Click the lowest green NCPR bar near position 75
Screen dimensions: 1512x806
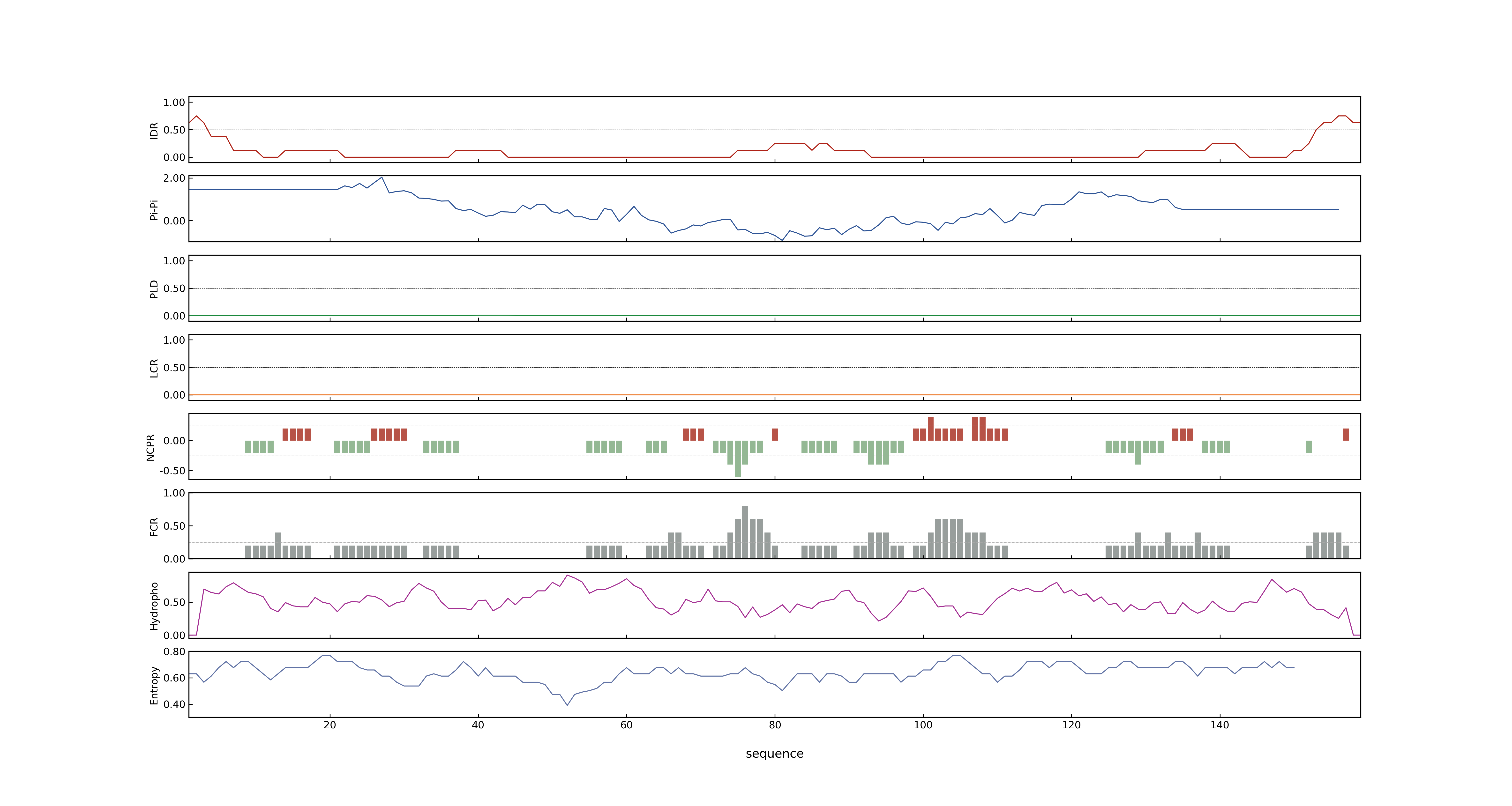pyautogui.click(x=738, y=459)
